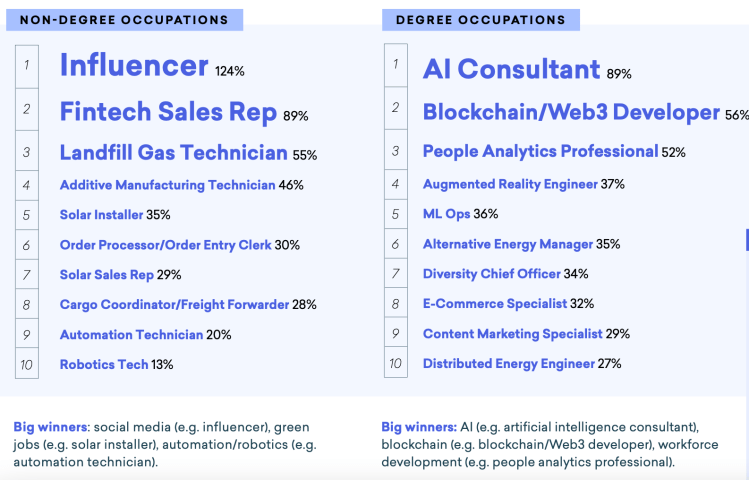Click the Influencer occupation title
Viewport: 749px width, 480px height.
(x=134, y=66)
